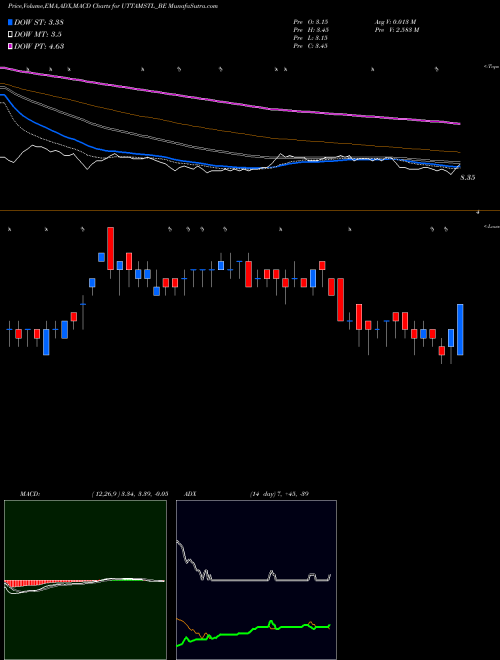Click the 'DOW MT: 3.5' legend text
The image size is (500, 660).
point(37,35)
